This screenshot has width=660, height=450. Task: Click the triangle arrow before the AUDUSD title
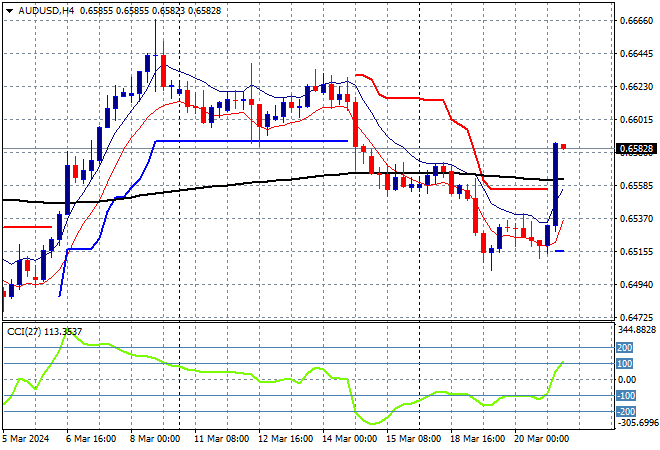point(9,9)
